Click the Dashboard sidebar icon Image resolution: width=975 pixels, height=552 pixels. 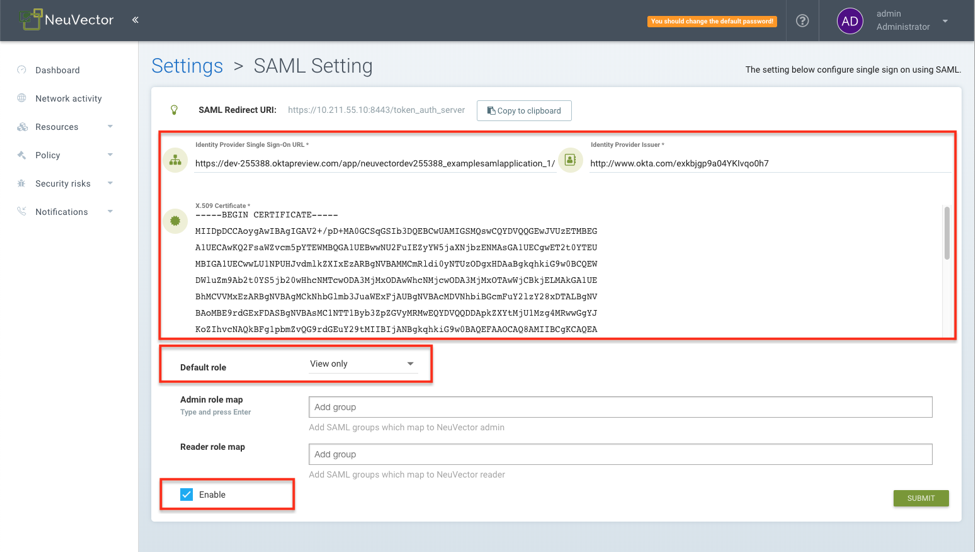point(22,70)
